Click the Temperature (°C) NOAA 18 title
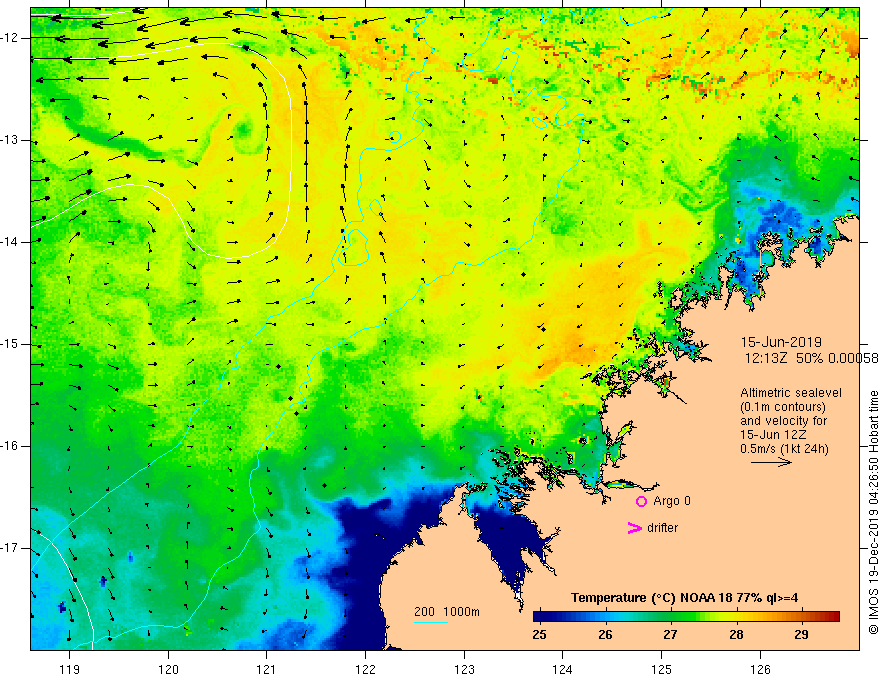This screenshot has height=680, width=880. (684, 598)
